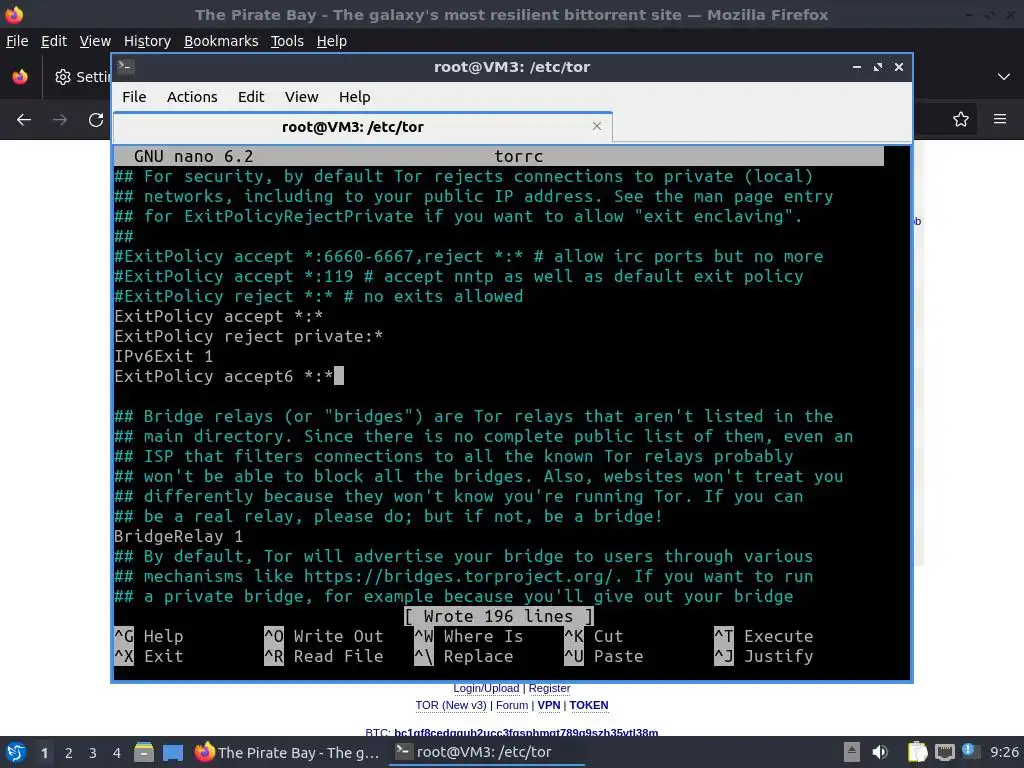The width and height of the screenshot is (1024, 768).
Task: Close the root@VM3 terminal tab
Action: pos(597,126)
